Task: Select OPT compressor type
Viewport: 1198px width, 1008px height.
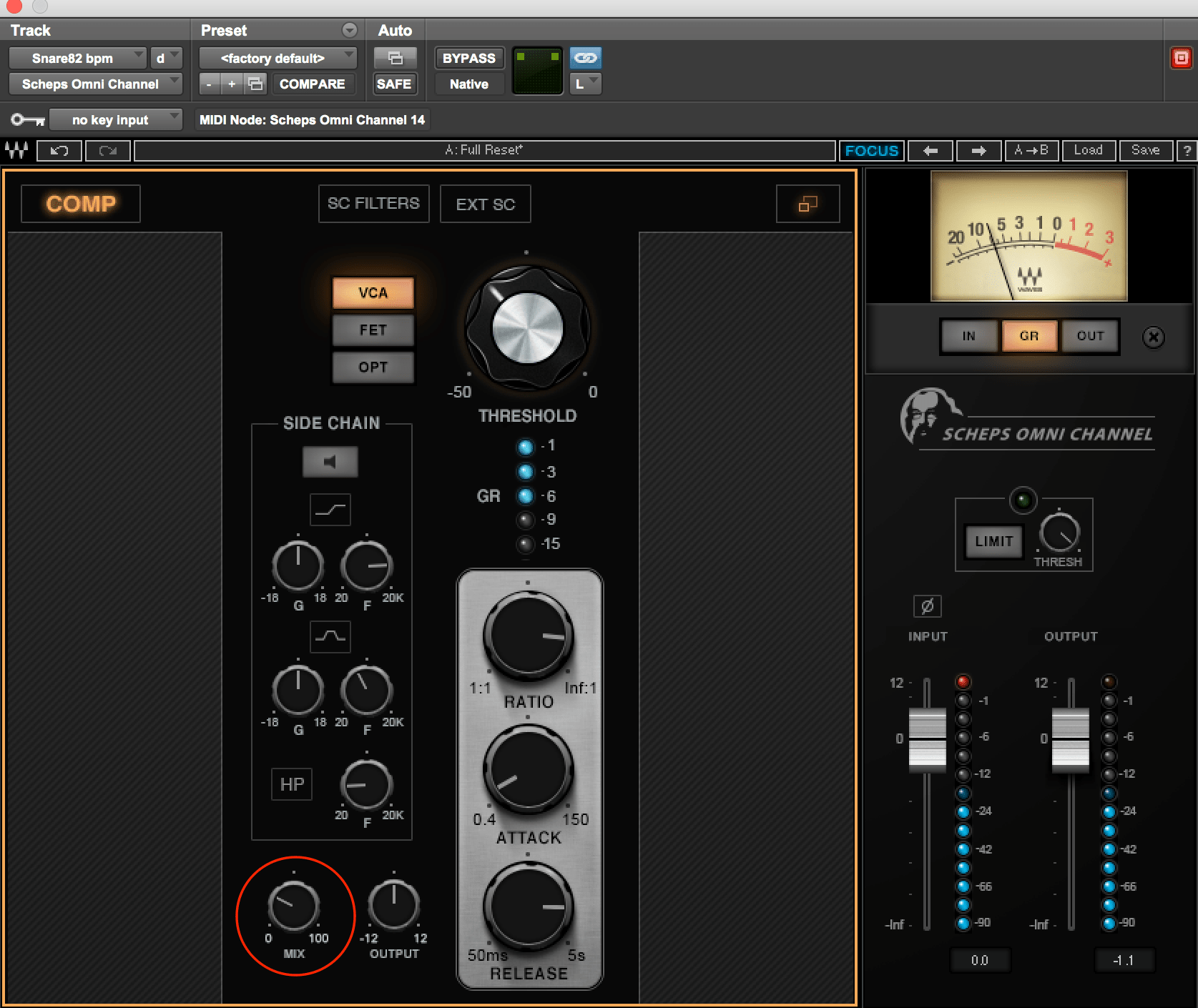Action: point(373,367)
